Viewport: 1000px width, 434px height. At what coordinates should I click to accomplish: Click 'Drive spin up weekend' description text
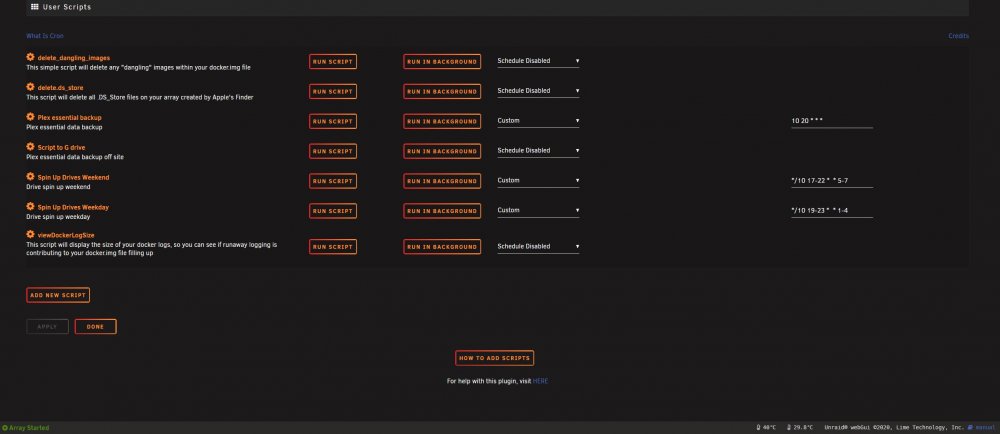58,187
